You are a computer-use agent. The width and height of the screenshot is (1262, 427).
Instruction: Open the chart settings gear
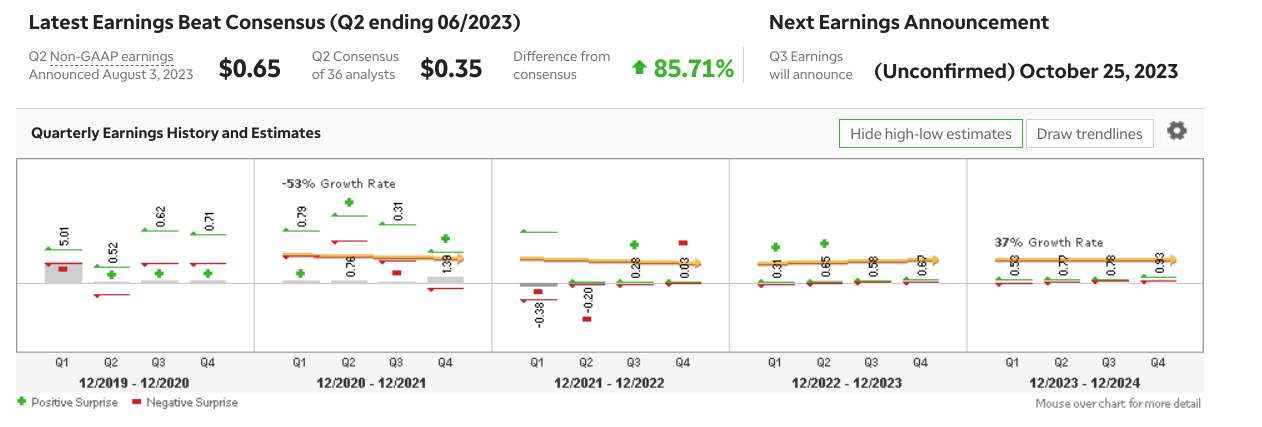pos(1177,131)
